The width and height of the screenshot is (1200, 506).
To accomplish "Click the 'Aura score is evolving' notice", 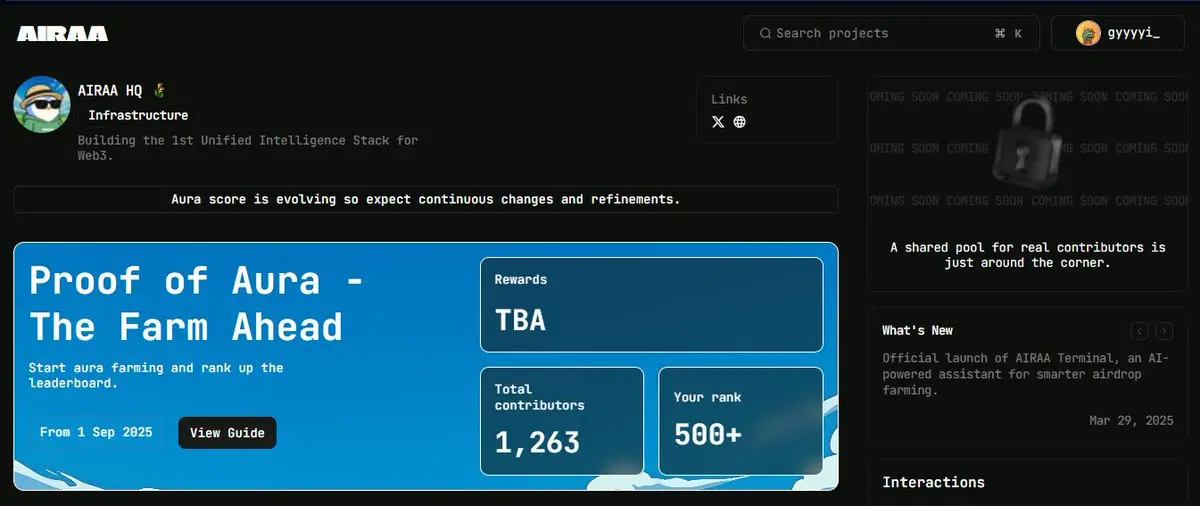I will point(426,199).
